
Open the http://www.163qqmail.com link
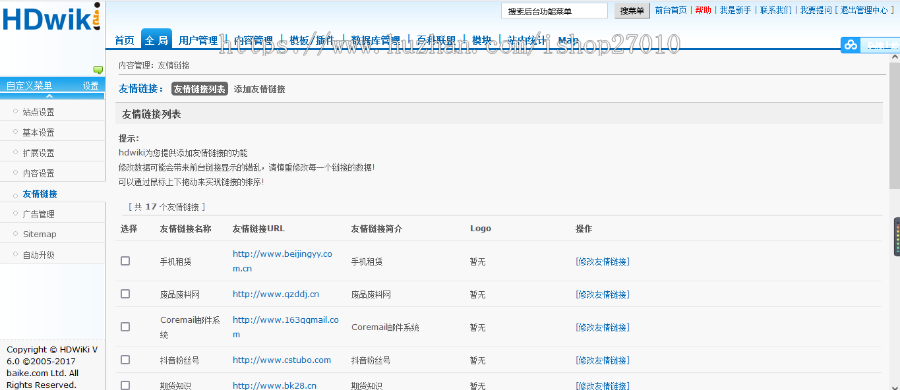pos(285,327)
